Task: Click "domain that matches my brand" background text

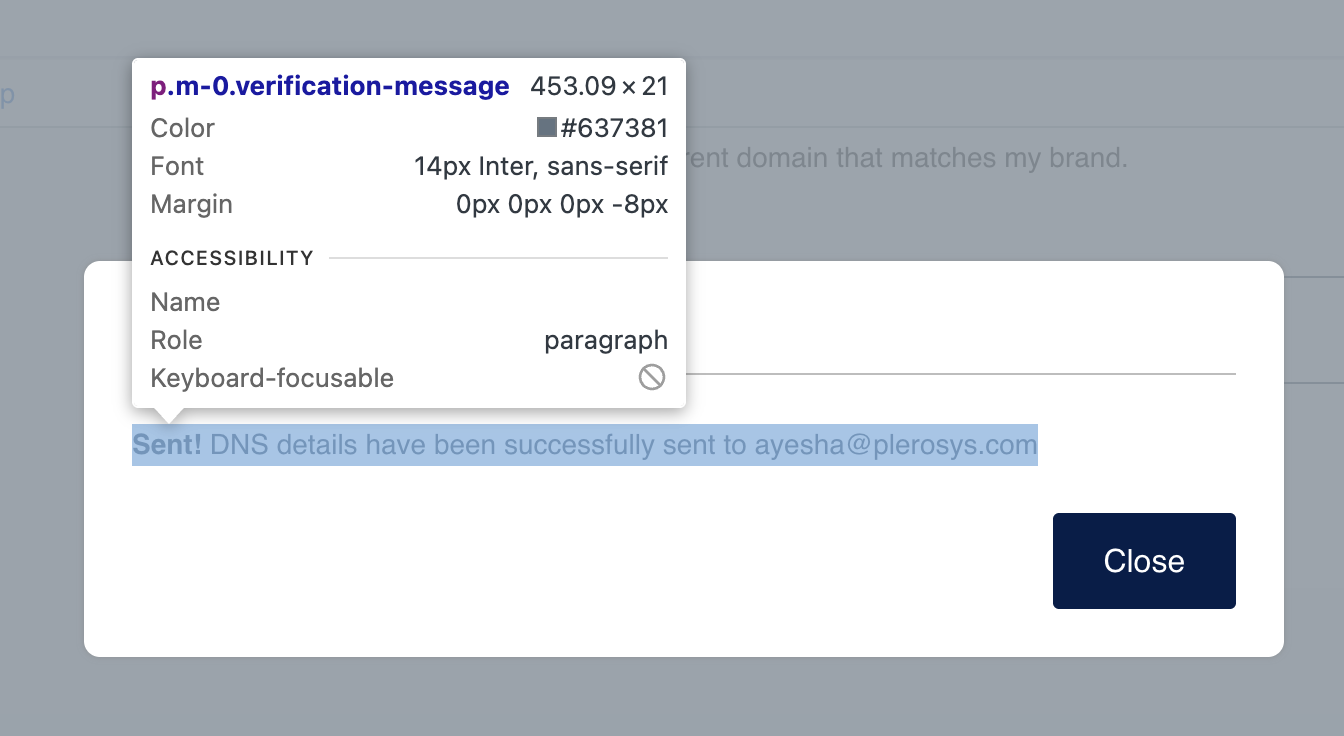Action: click(930, 158)
